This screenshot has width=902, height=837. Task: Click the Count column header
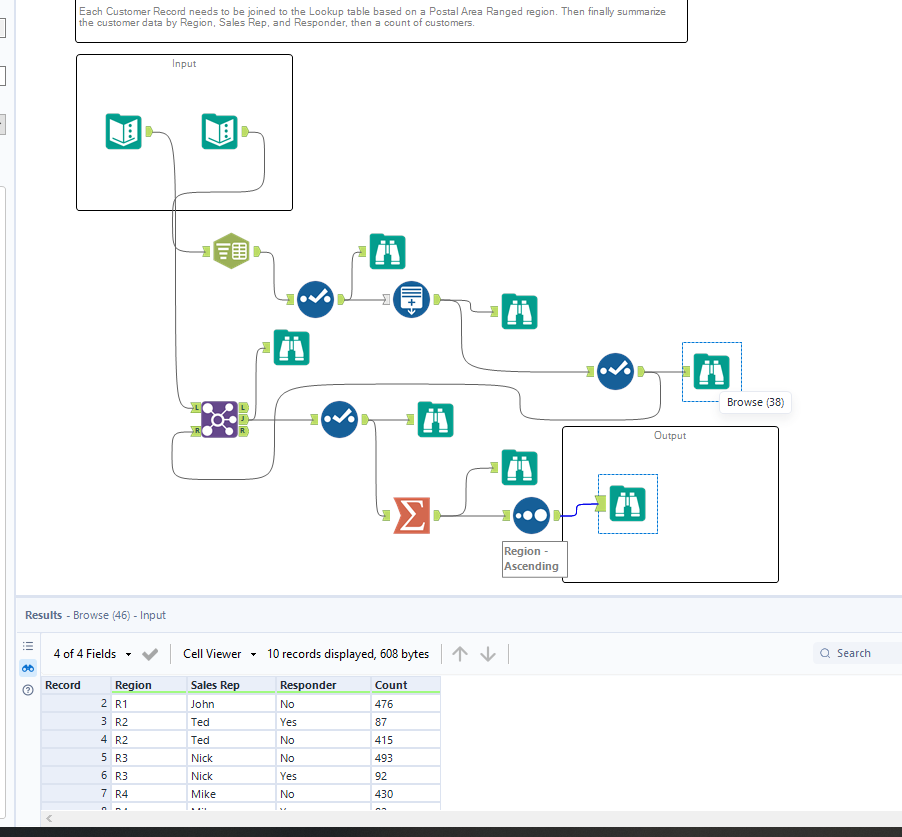tap(406, 685)
